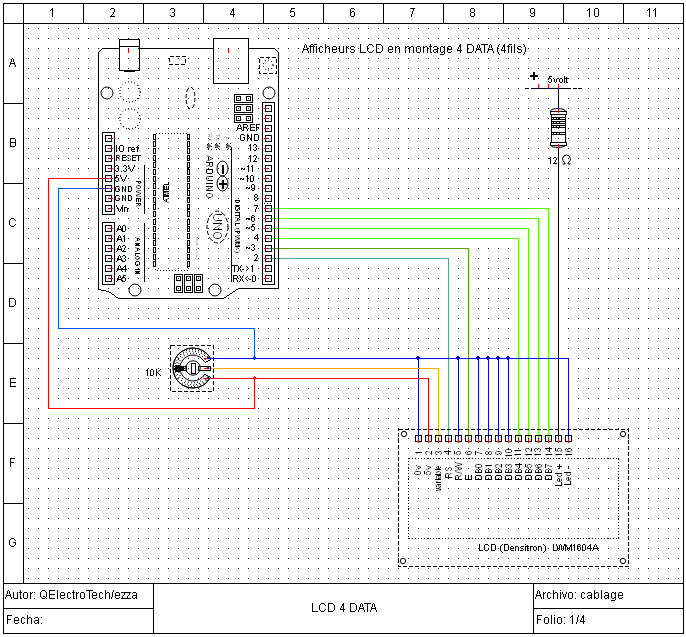The image size is (686, 637).
Task: Click 'Autor: QElectroTech/ezza' title block cell
Action: point(78,595)
